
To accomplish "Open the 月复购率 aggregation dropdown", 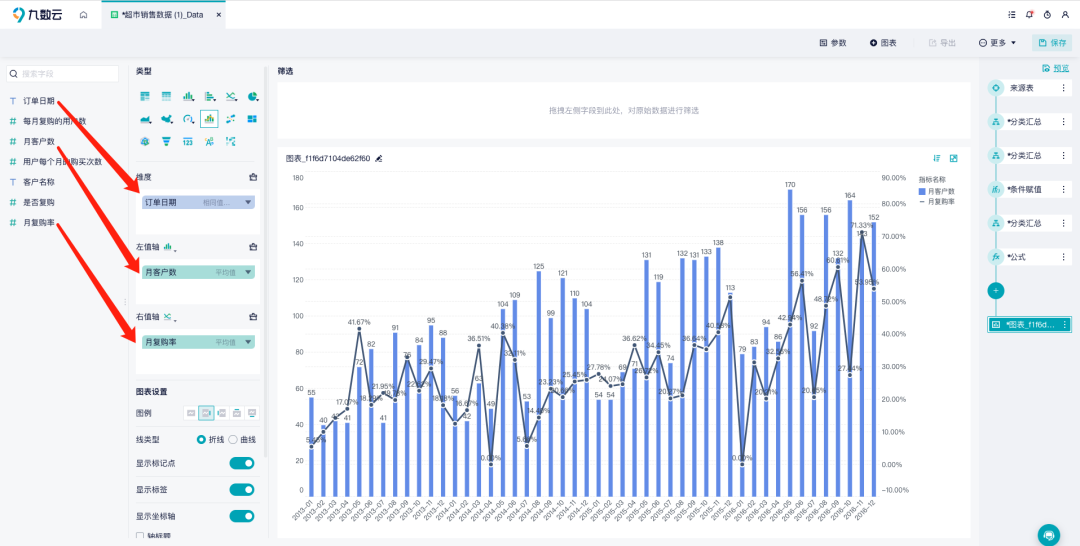I will click(248, 342).
